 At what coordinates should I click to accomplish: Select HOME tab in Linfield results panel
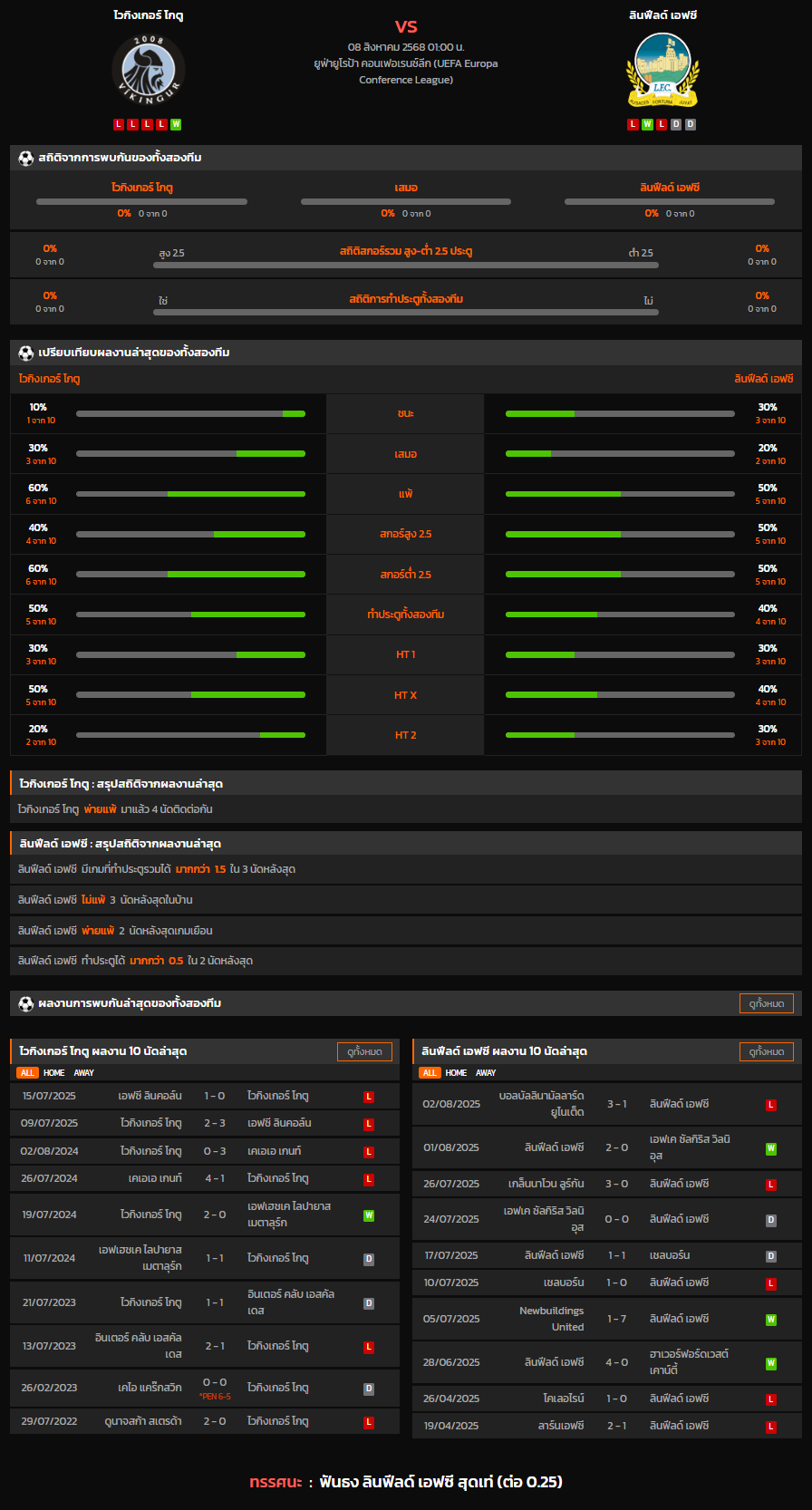click(x=457, y=1073)
